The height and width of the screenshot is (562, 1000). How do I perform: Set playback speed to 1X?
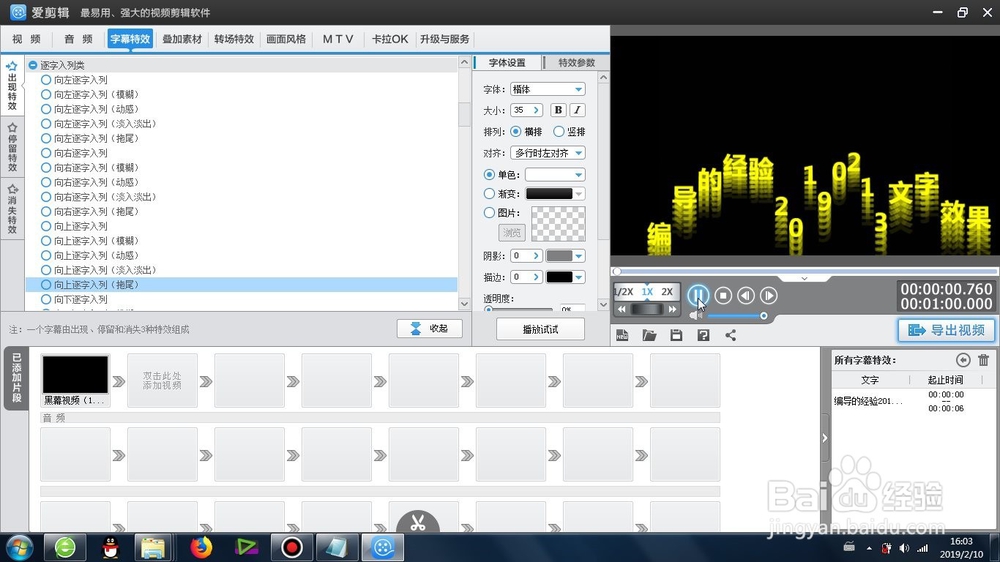[647, 292]
